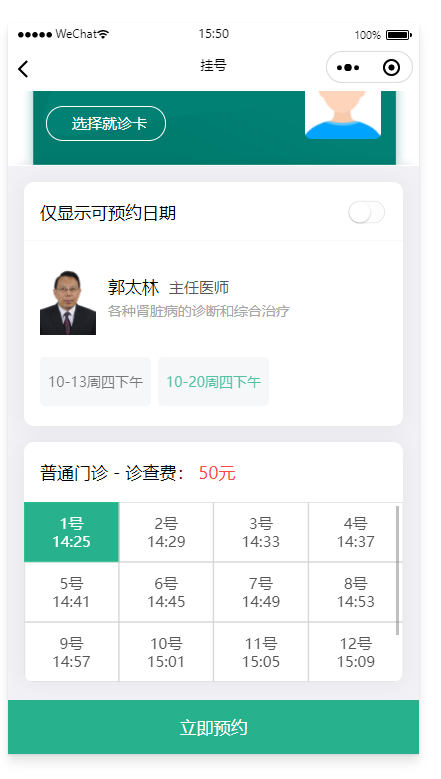Viewport: 441px width, 779px height.
Task: Go back with the left arrow icon
Action: [23, 69]
